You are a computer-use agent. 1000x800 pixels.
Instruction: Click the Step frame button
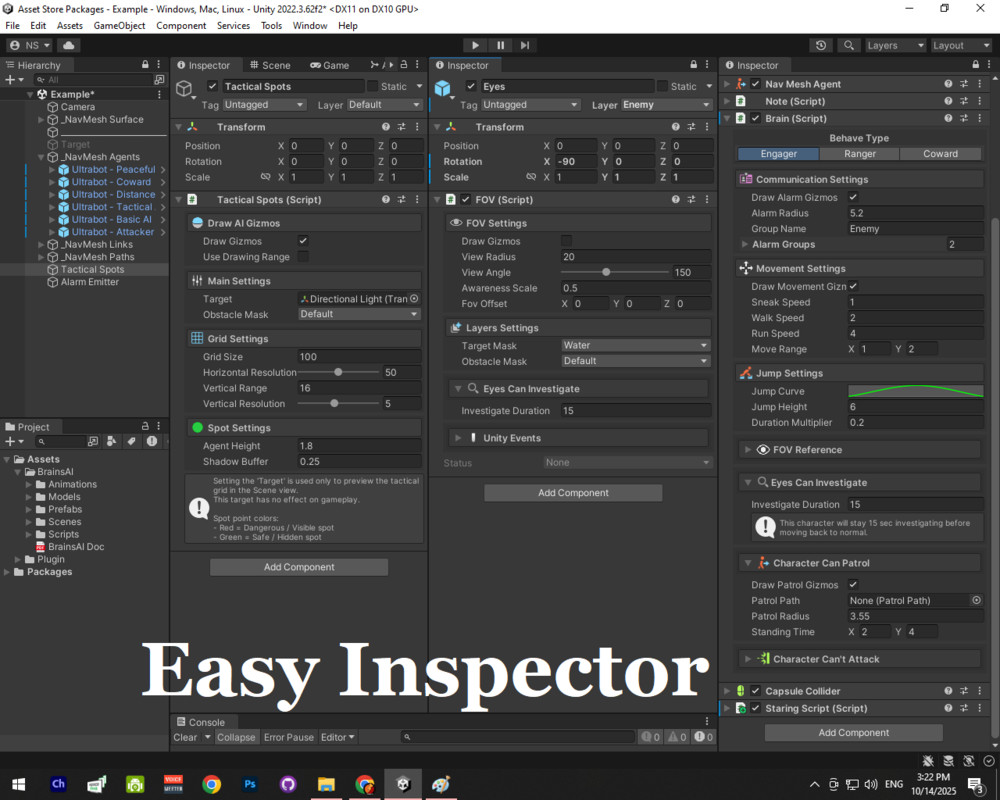[x=525, y=45]
